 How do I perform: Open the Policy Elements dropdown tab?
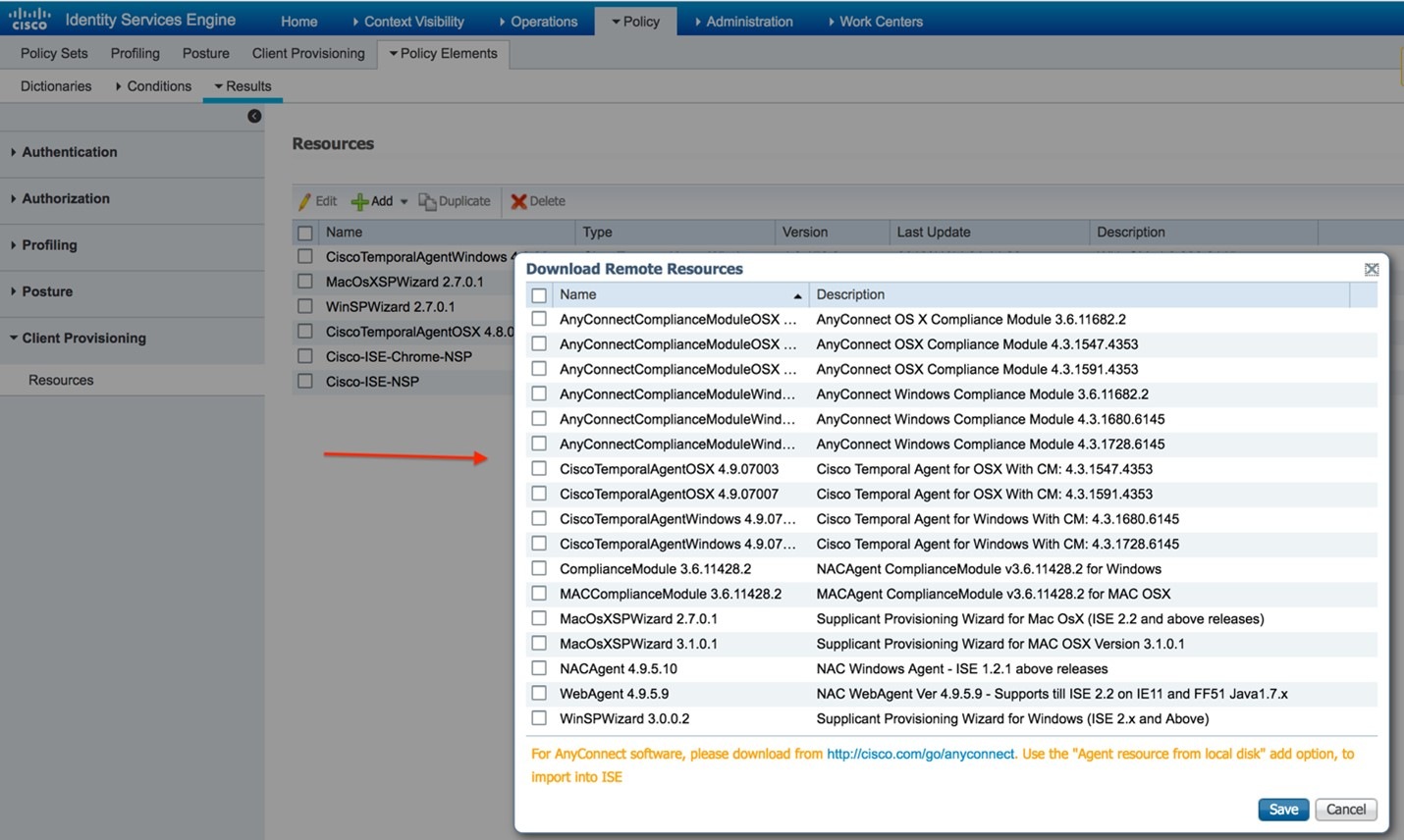(x=444, y=54)
